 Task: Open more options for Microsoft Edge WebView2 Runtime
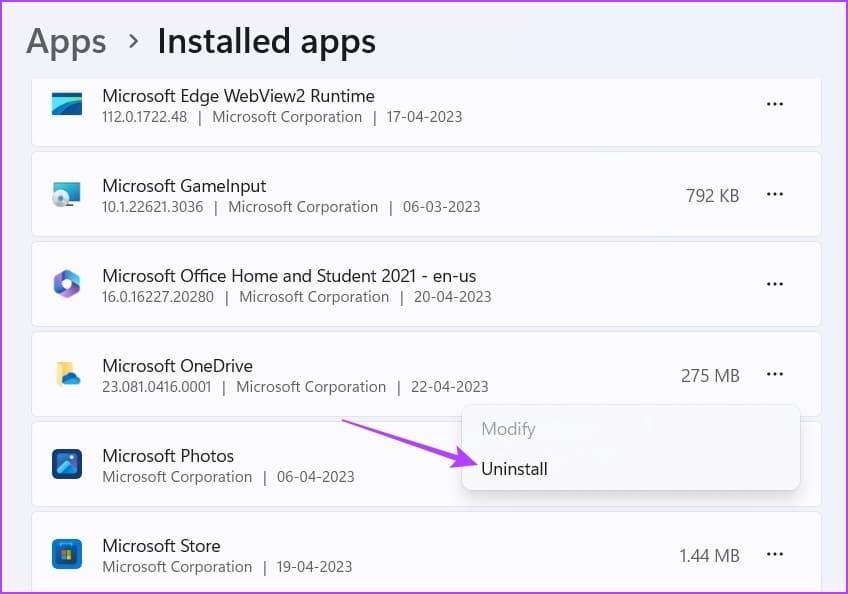pos(774,104)
